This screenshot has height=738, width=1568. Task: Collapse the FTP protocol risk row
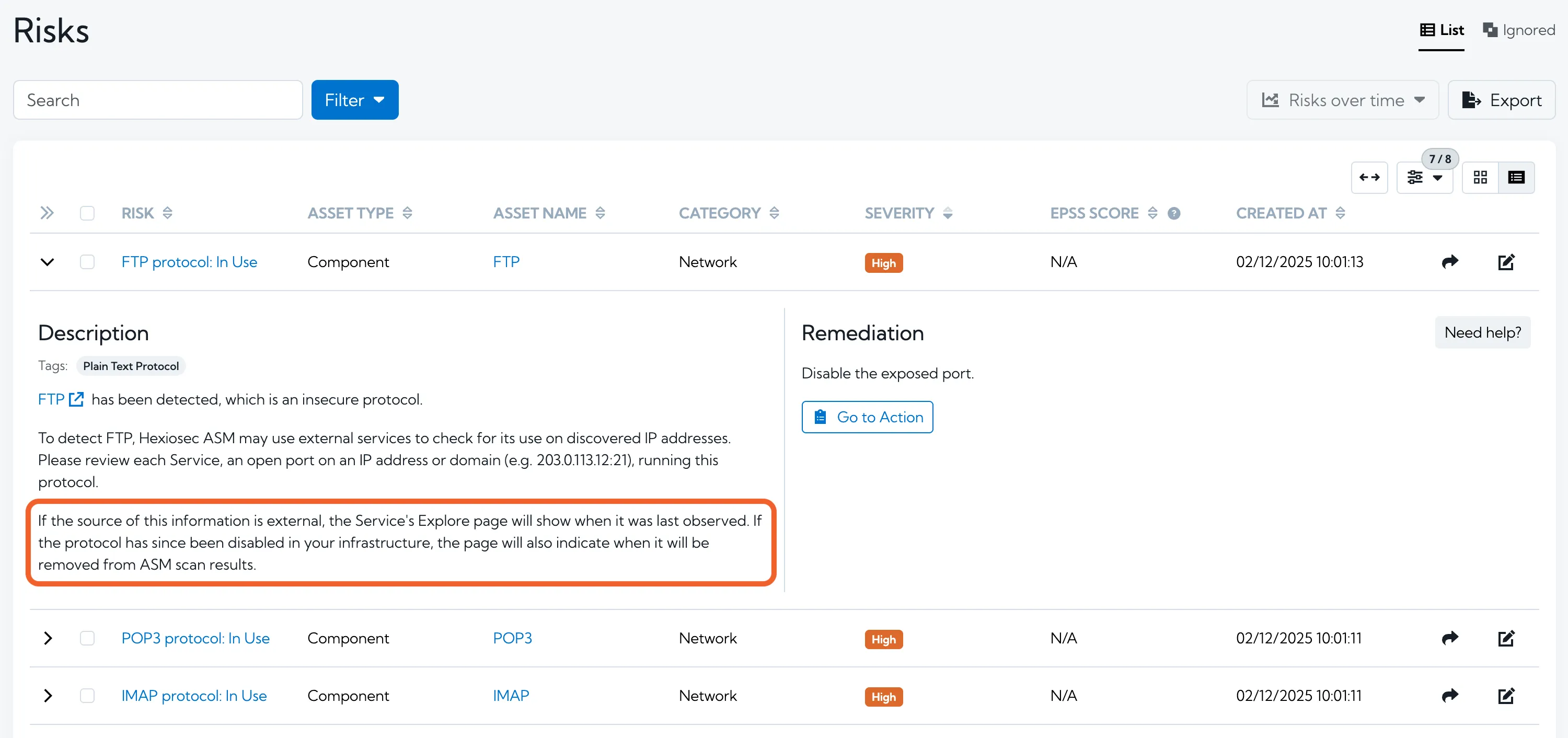(x=48, y=262)
